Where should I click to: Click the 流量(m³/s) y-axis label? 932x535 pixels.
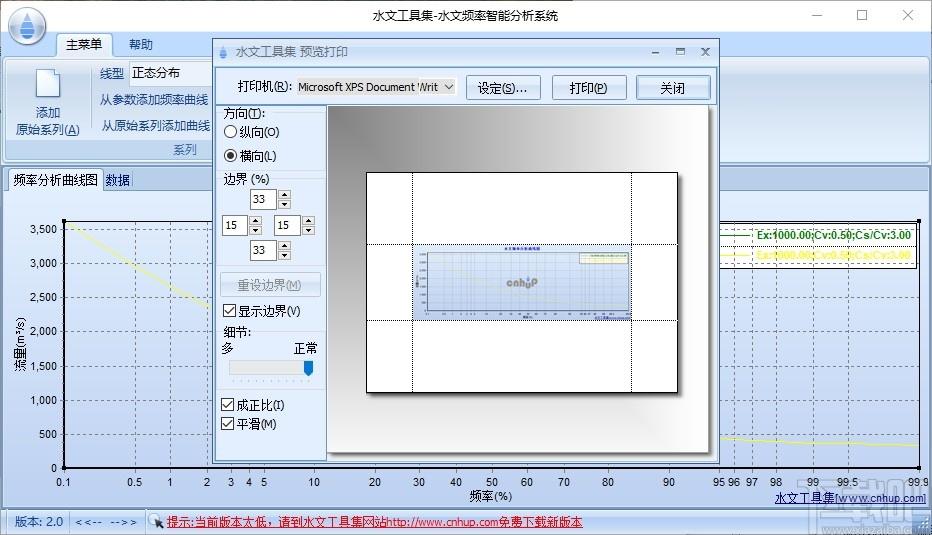[x=20, y=344]
